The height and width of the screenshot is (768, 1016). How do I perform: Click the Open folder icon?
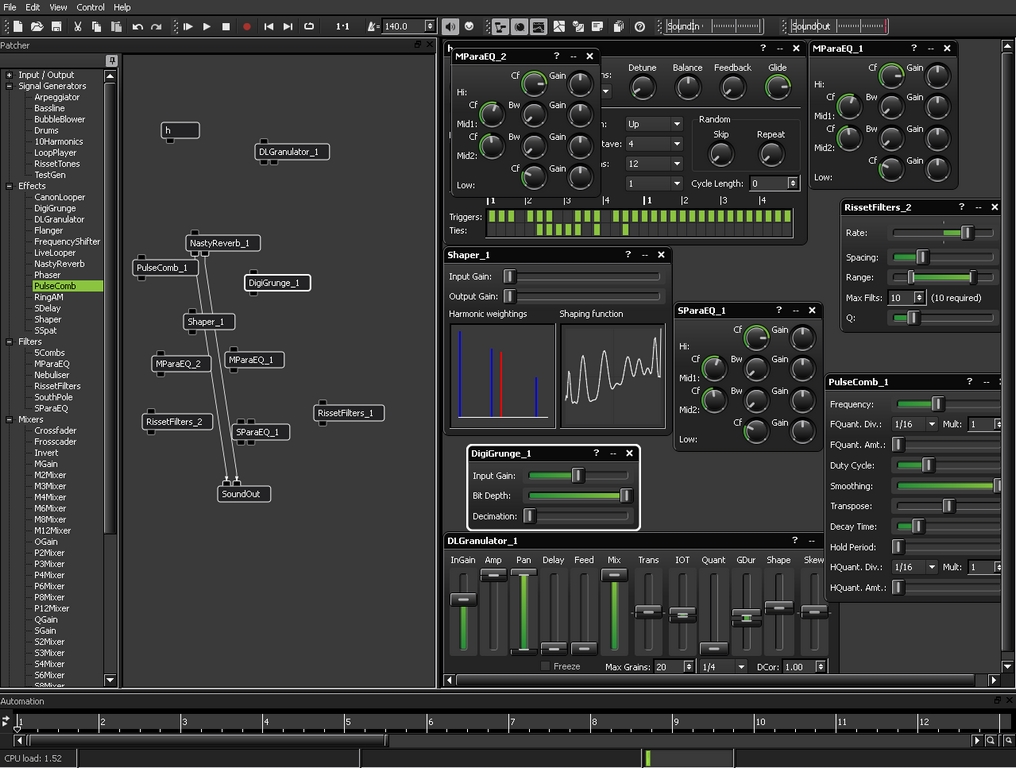pos(36,26)
